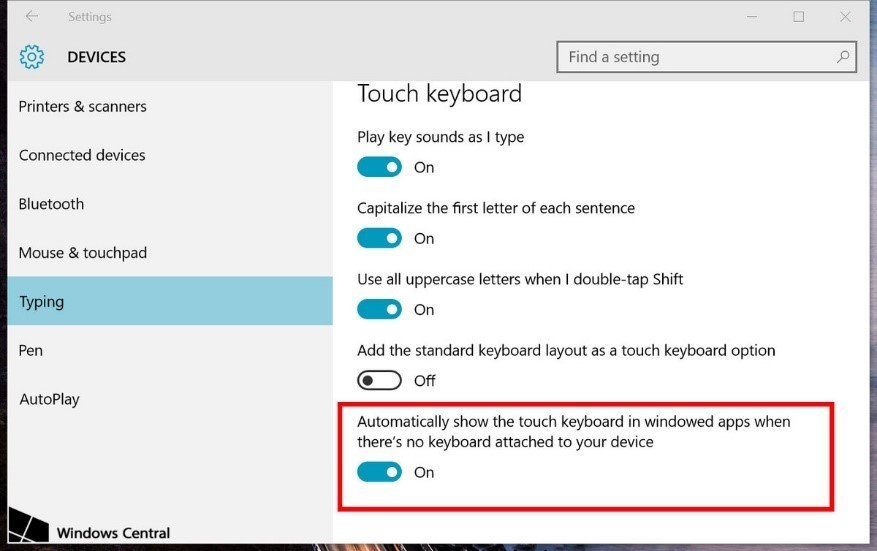Viewport: 877px width, 551px height.
Task: Turn off Play key sounds as I type
Action: (379, 167)
